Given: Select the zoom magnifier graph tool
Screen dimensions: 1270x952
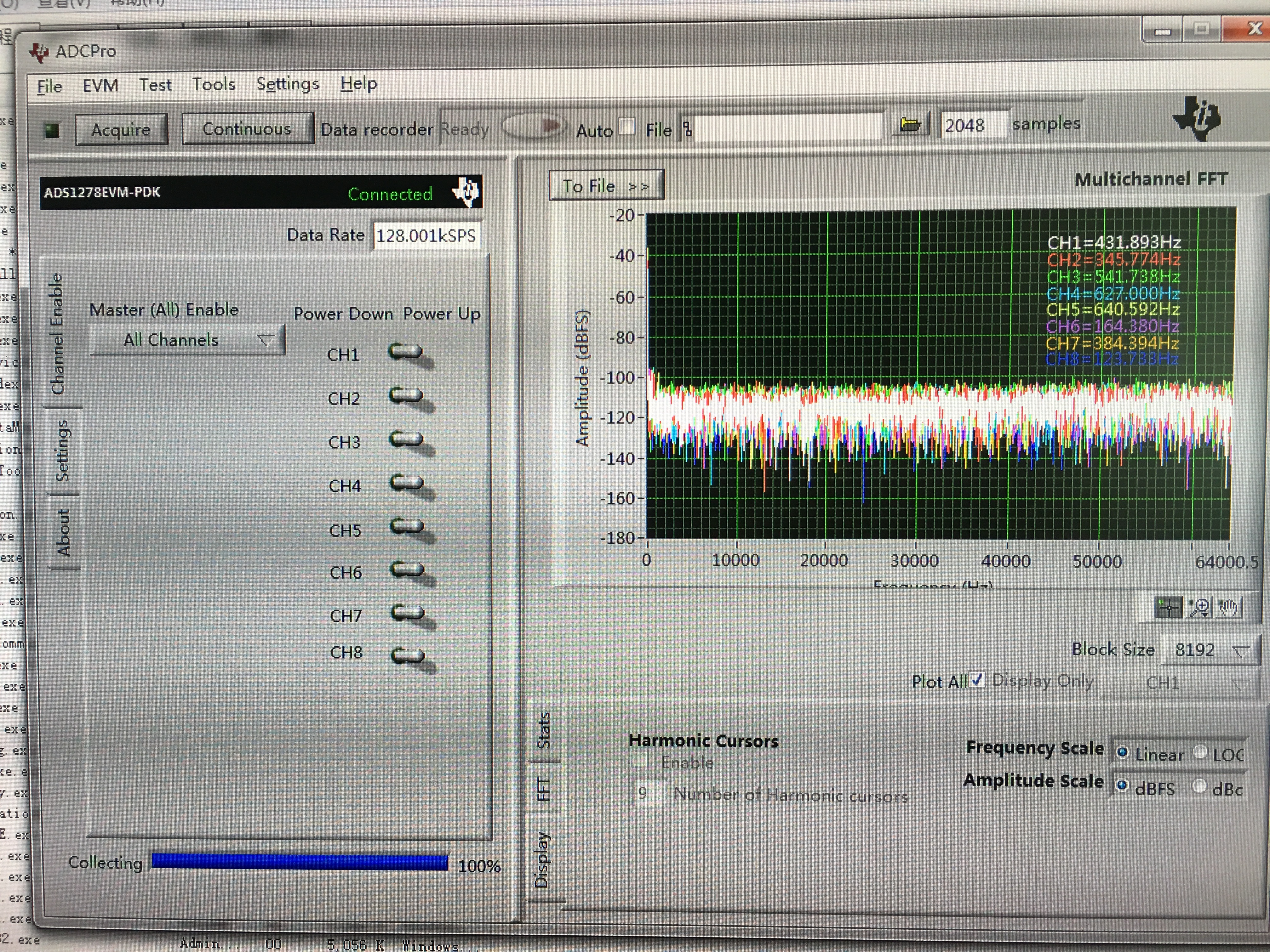Looking at the screenshot, I should coord(1199,608).
